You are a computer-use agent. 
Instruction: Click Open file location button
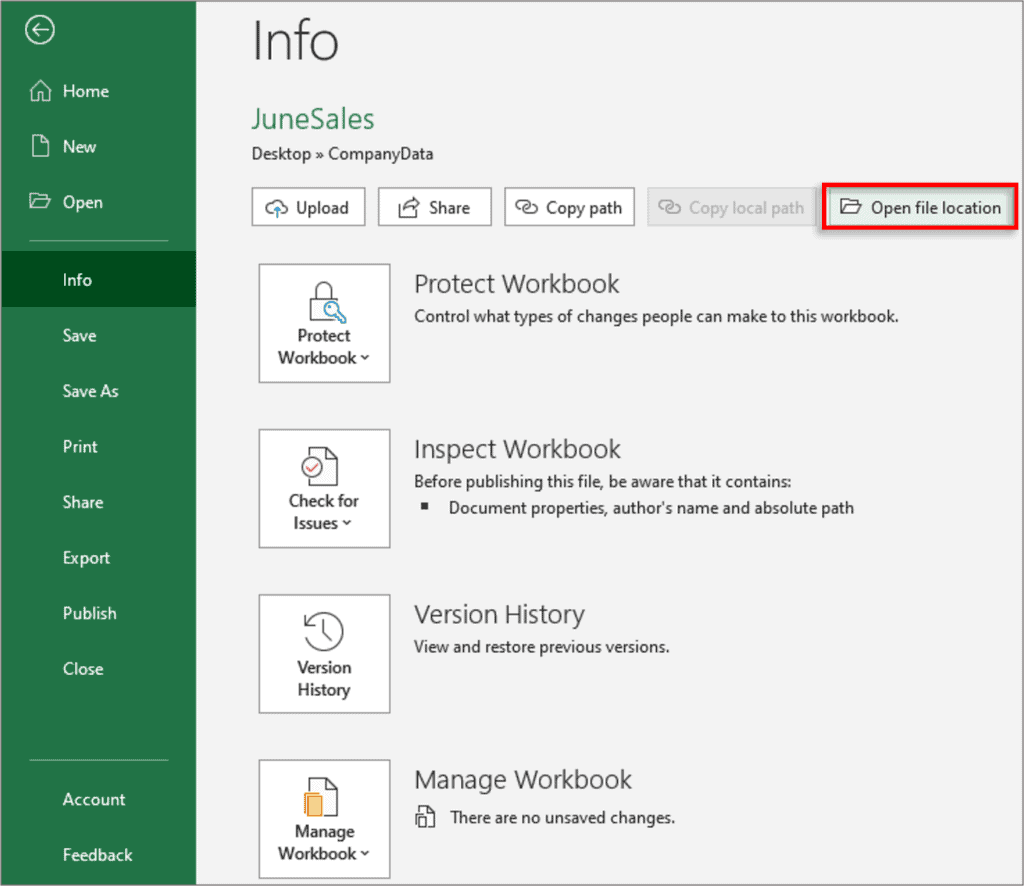tap(920, 208)
